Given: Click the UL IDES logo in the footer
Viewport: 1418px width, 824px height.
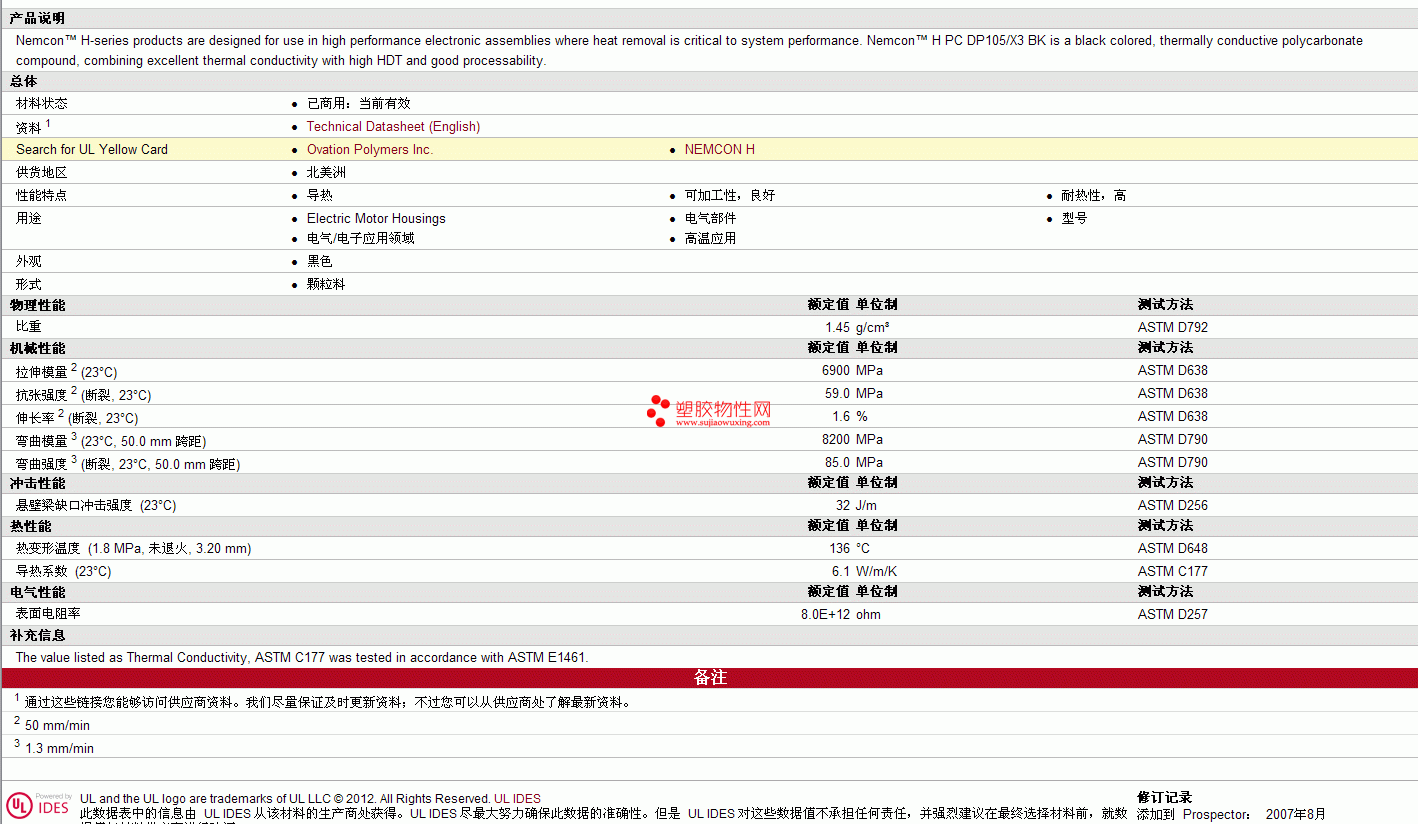Looking at the screenshot, I should click(x=39, y=806).
